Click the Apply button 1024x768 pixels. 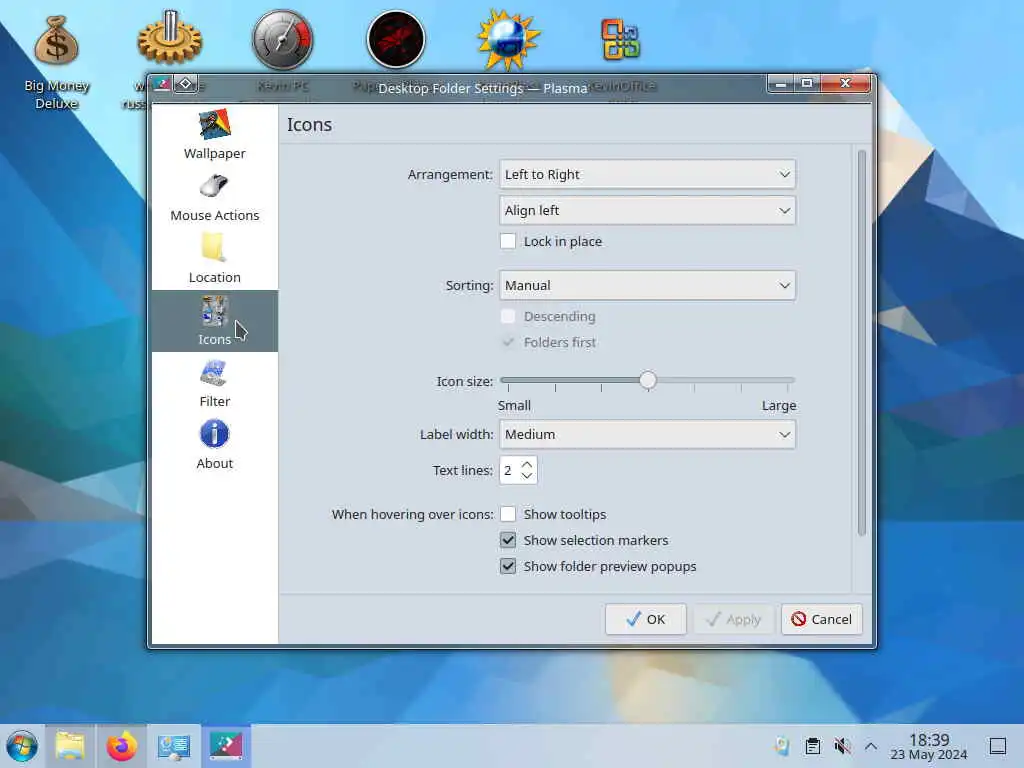coord(733,619)
